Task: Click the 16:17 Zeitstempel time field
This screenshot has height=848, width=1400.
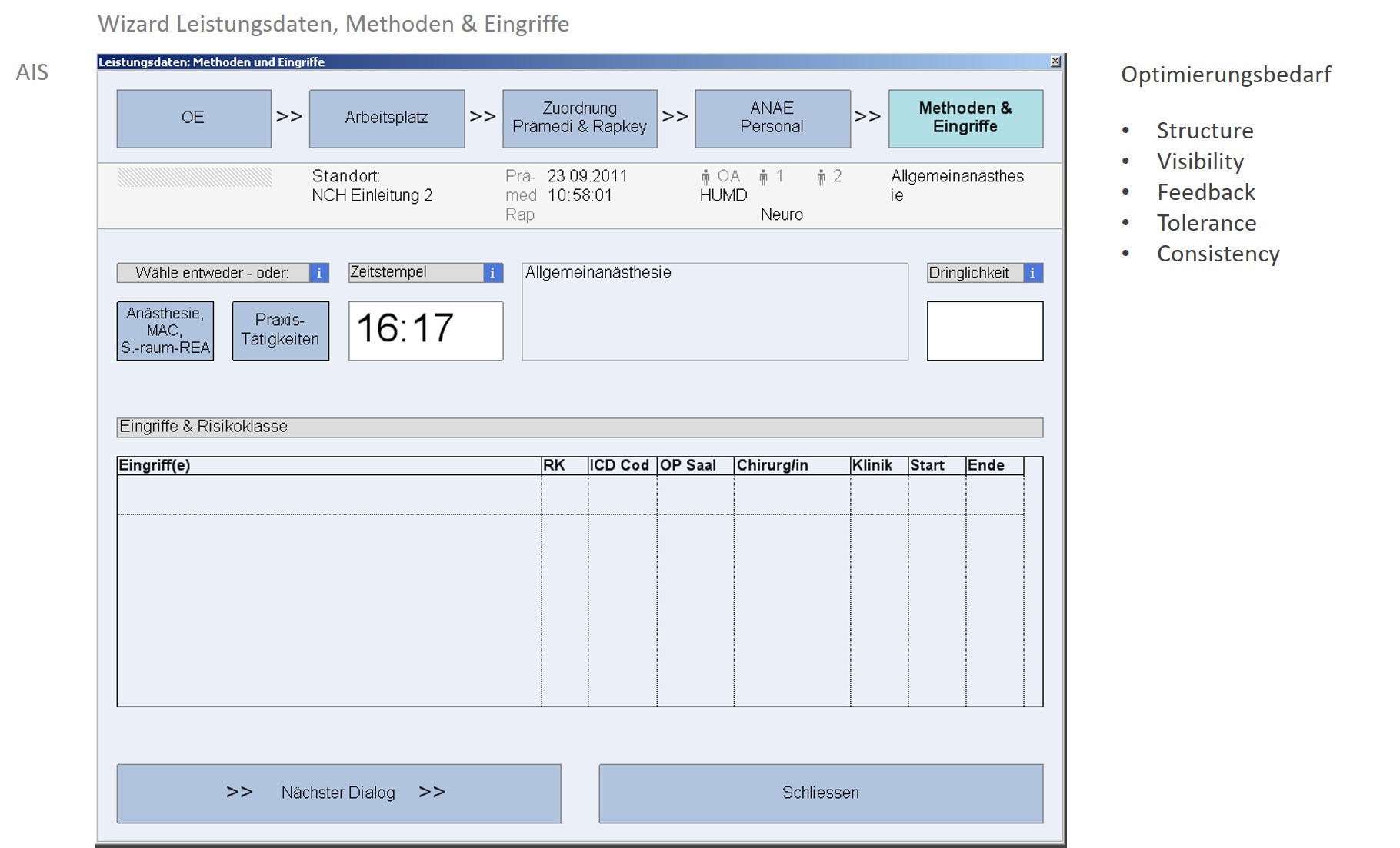Action: tap(425, 331)
